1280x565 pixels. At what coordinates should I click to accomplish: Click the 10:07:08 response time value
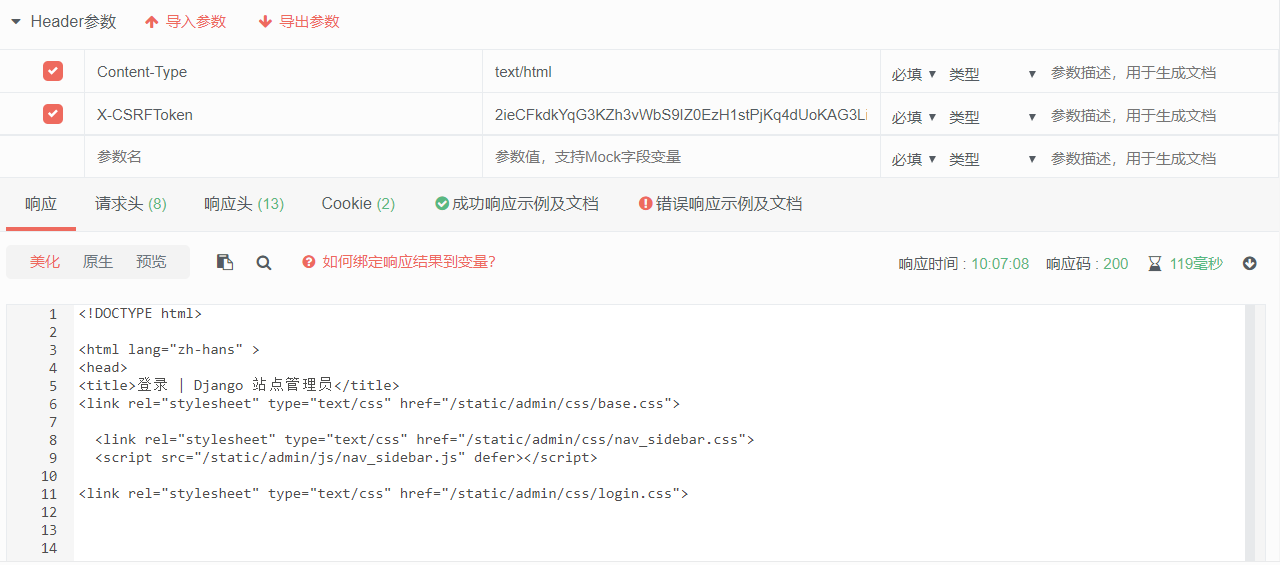1000,264
